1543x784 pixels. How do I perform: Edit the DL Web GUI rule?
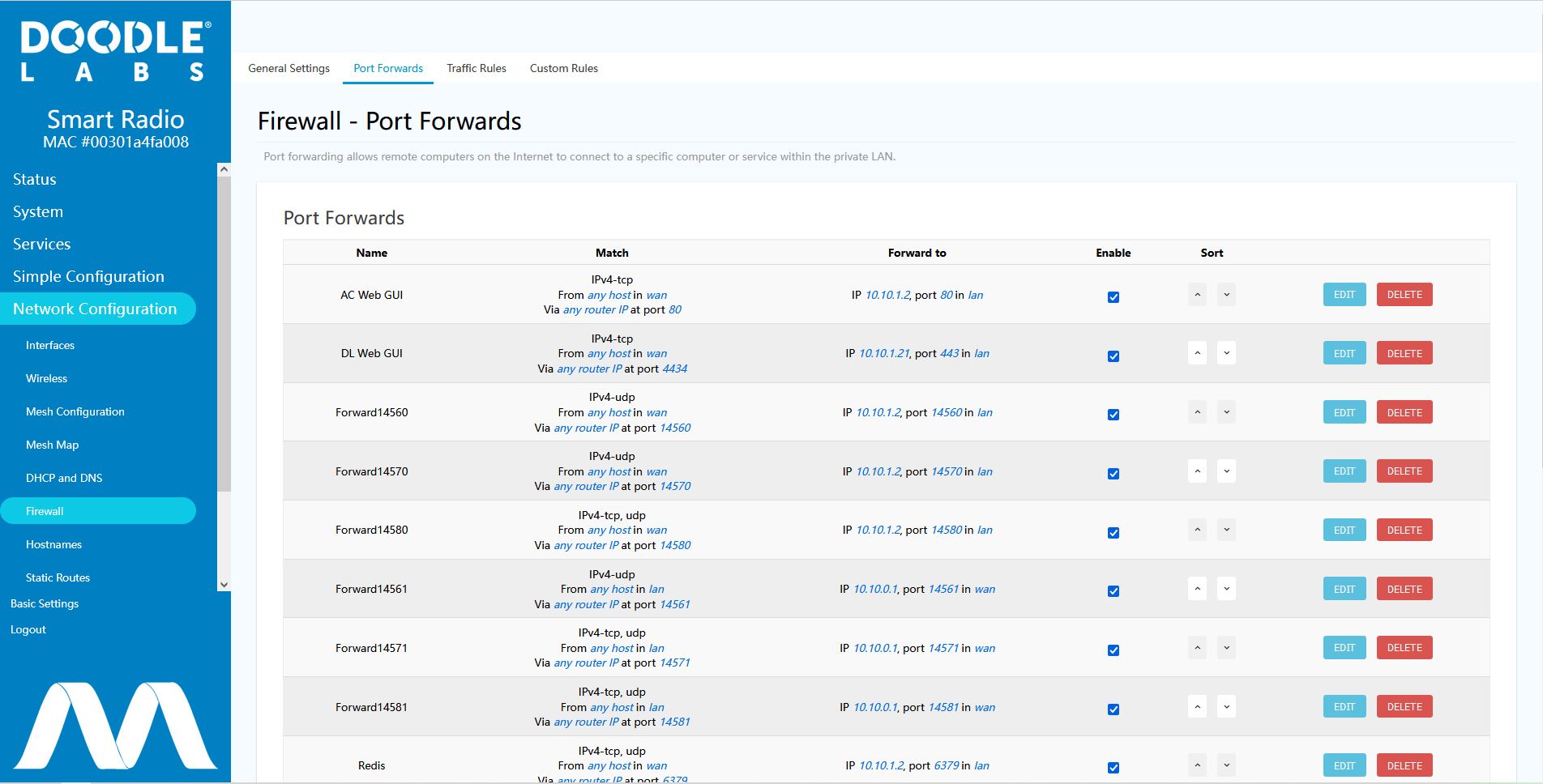(1344, 353)
